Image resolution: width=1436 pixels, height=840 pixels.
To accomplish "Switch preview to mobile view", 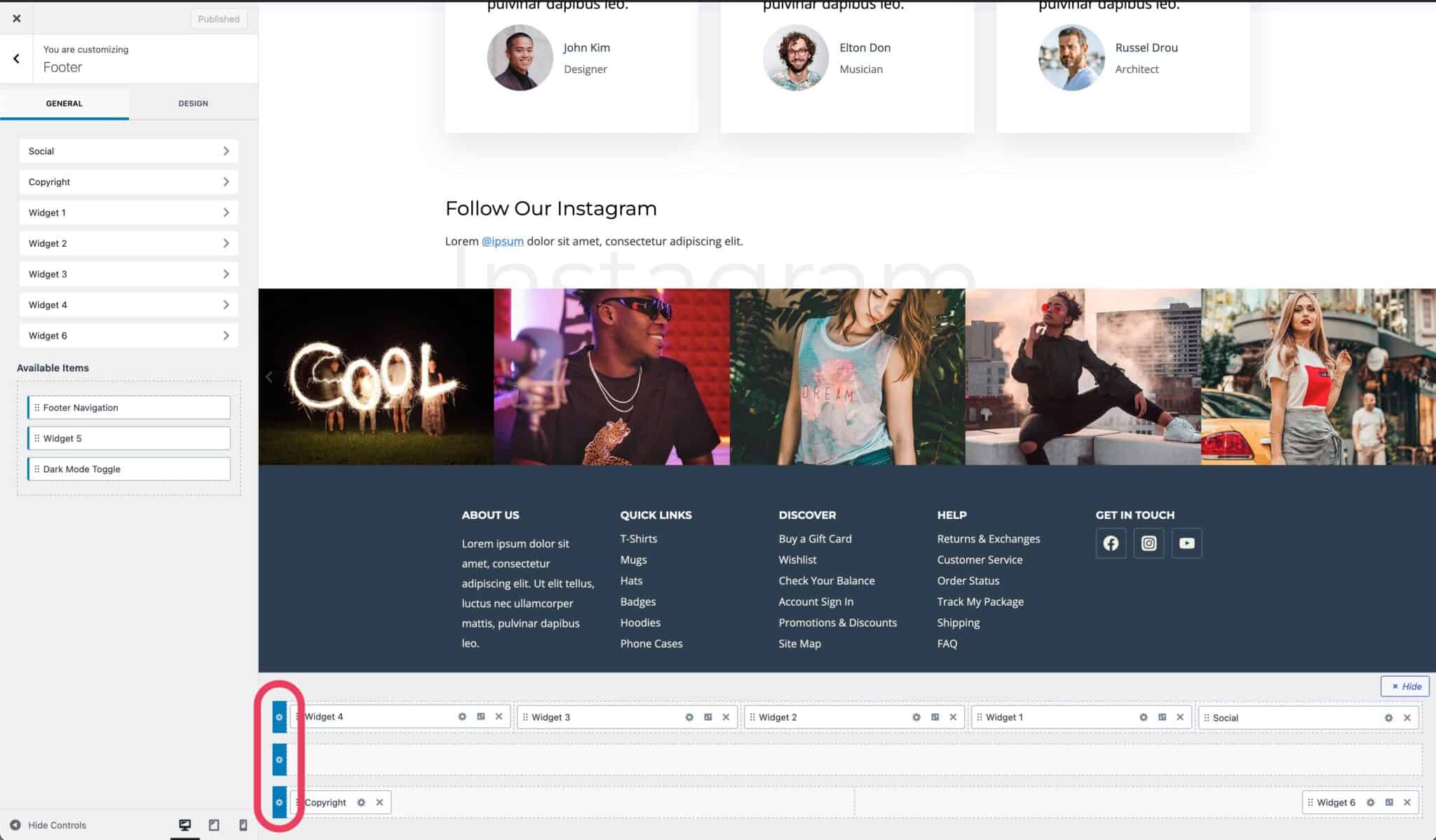I will (x=242, y=825).
